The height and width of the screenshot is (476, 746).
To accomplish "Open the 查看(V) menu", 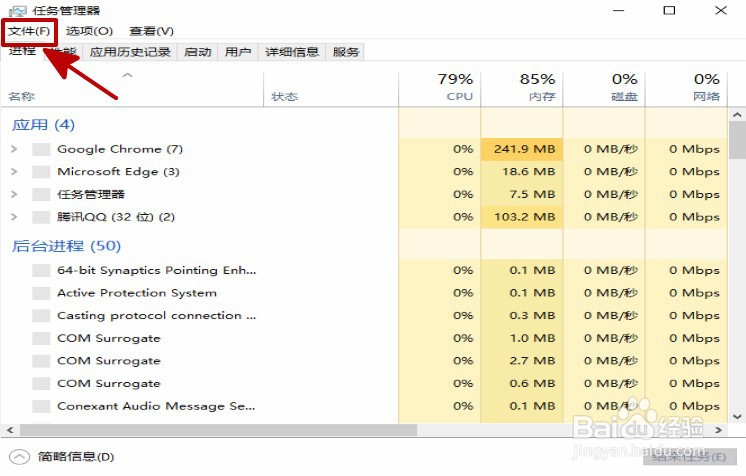I will pyautogui.click(x=151, y=31).
